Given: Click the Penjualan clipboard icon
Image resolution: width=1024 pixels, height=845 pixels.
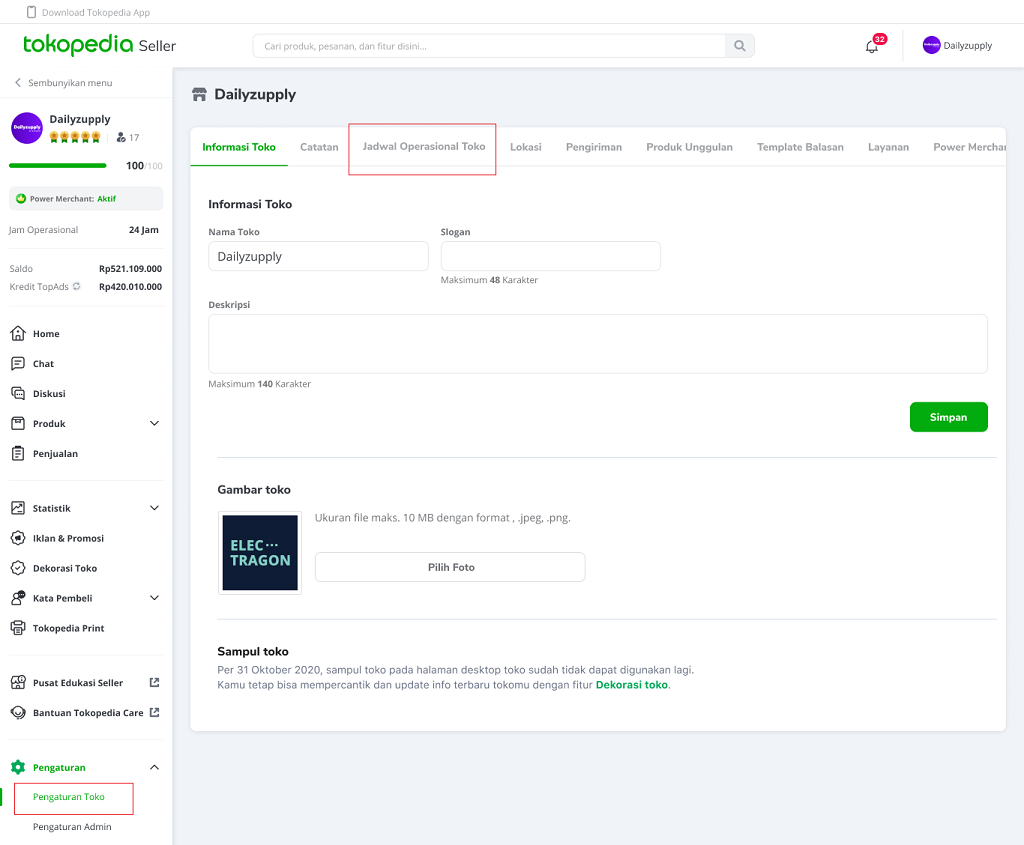Looking at the screenshot, I should click(x=18, y=453).
